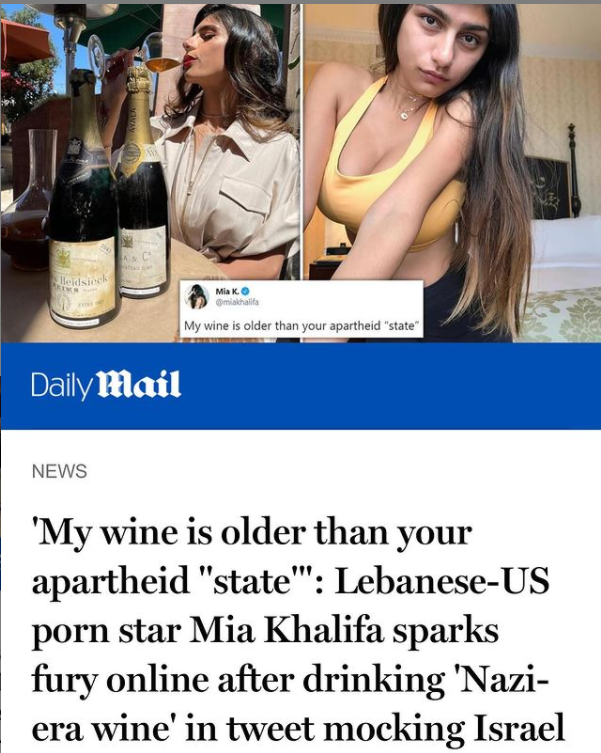Click the Daily Mail logo
Viewport: 601px width, 753px height.
[106, 385]
